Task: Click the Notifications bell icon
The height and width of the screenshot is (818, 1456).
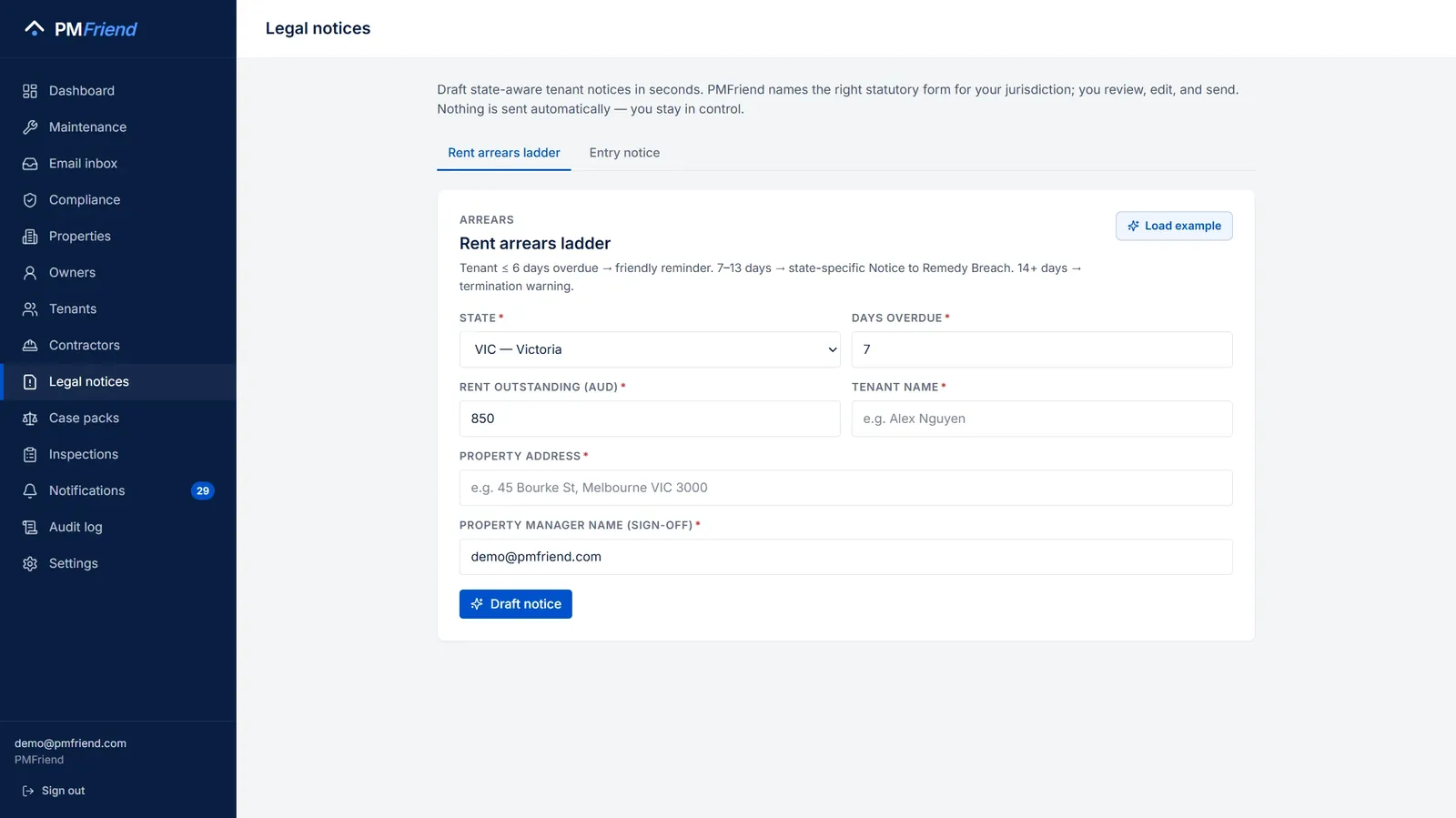Action: 30,491
